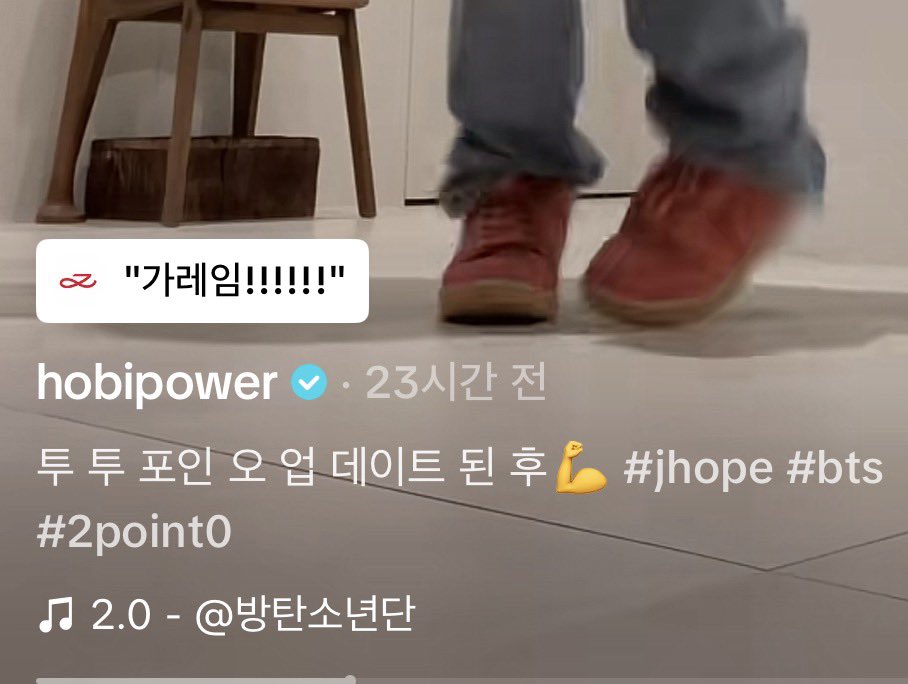Open the #2point0 hashtag
This screenshot has width=908, height=684.
tap(134, 532)
